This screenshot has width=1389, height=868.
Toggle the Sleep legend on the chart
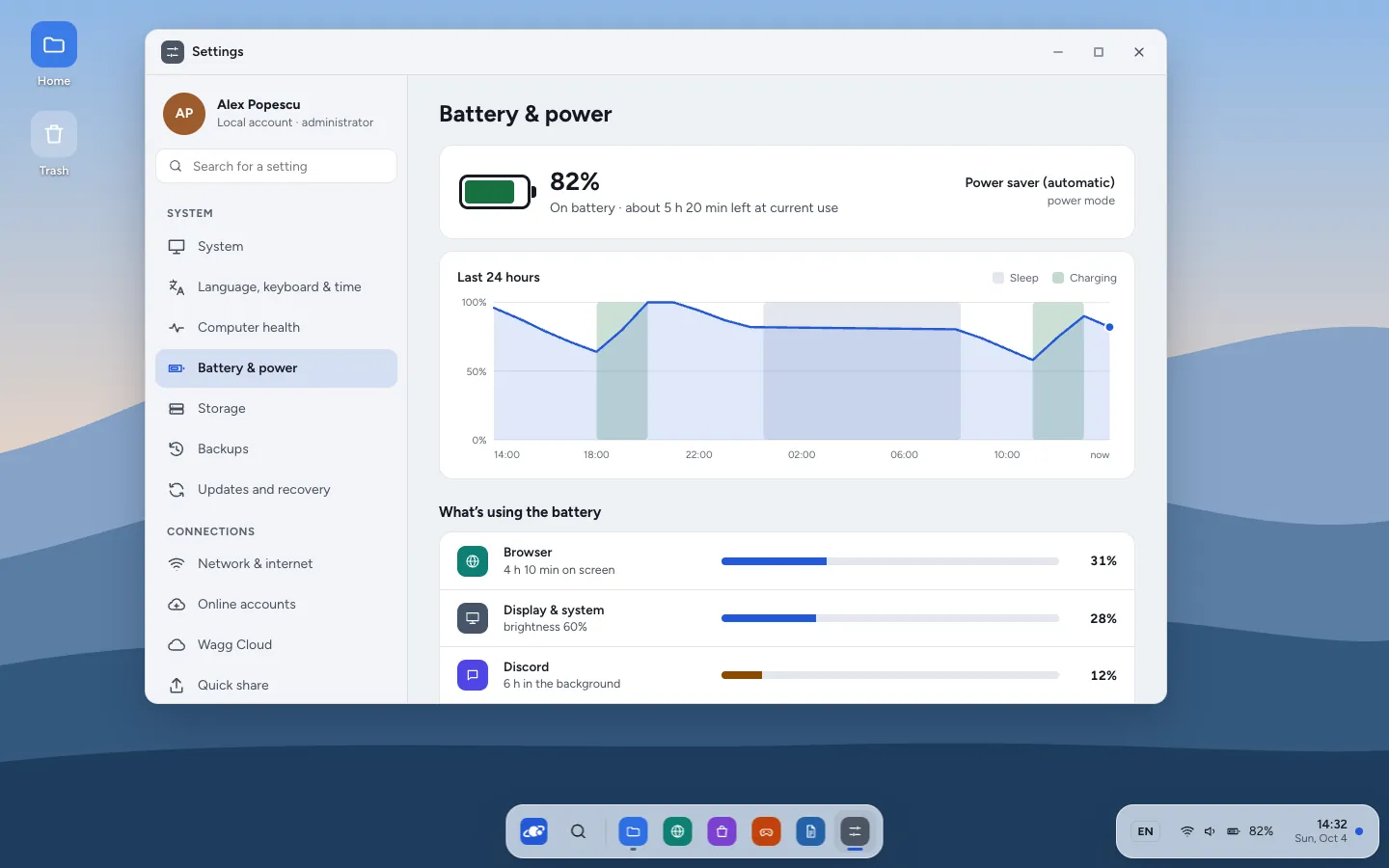coord(1016,278)
